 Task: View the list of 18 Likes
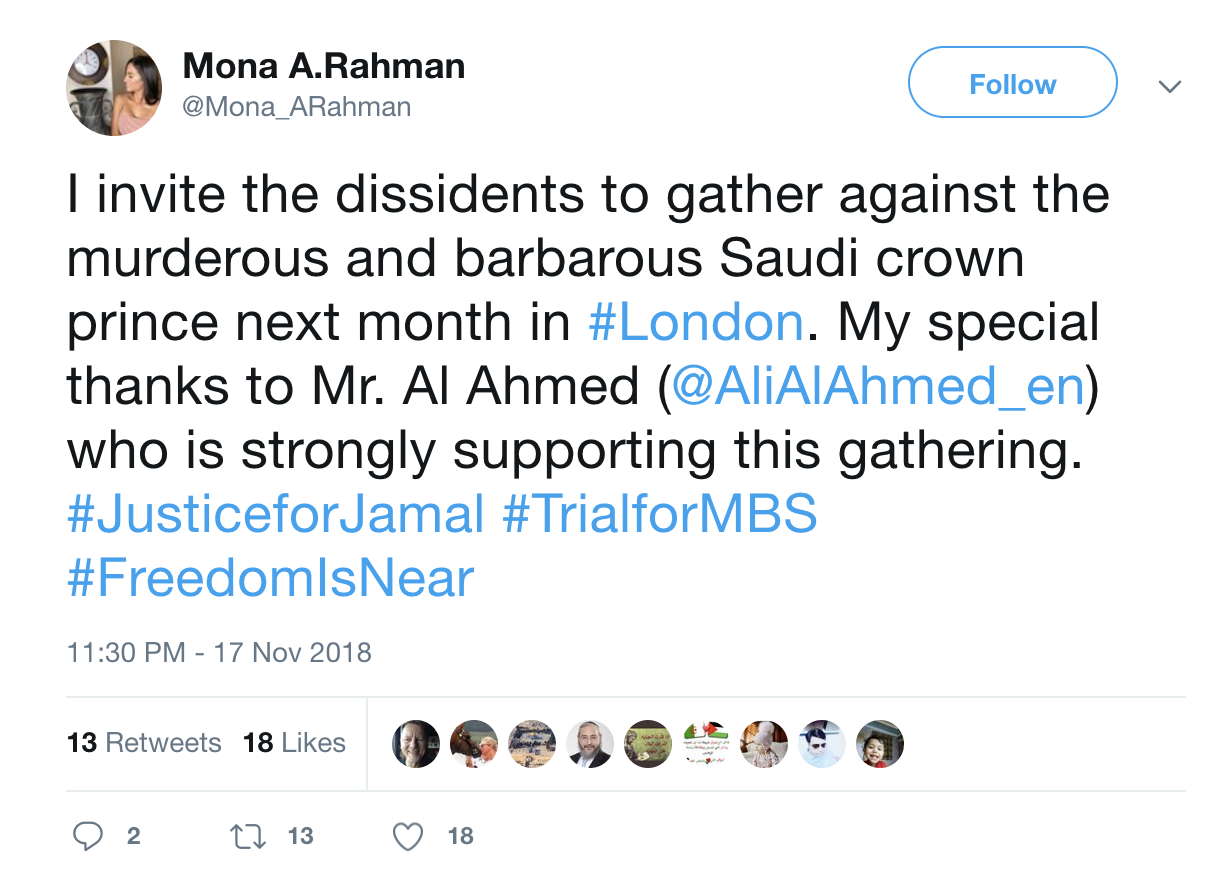click(x=294, y=743)
